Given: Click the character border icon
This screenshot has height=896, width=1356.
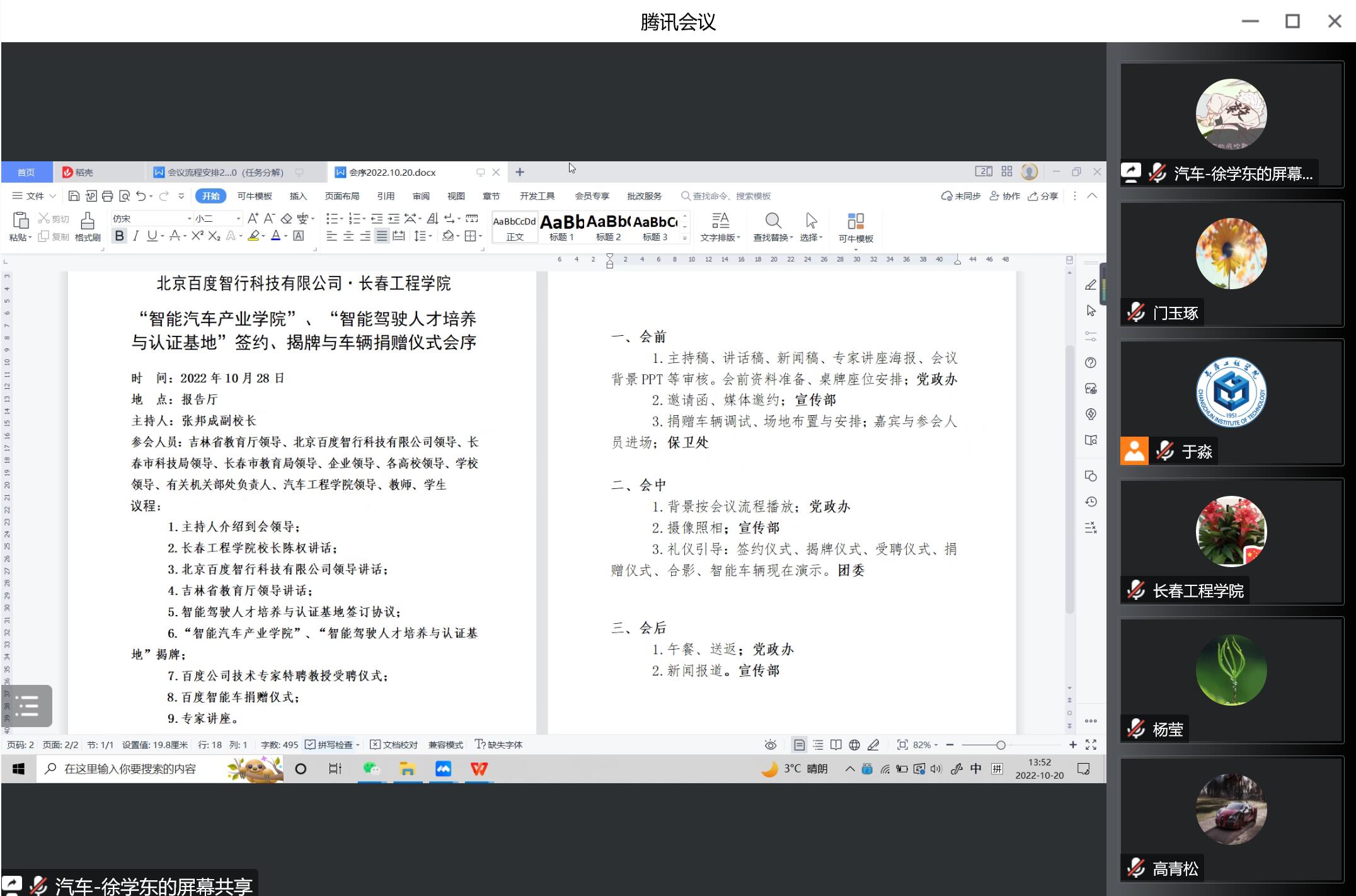Looking at the screenshot, I should (299, 236).
